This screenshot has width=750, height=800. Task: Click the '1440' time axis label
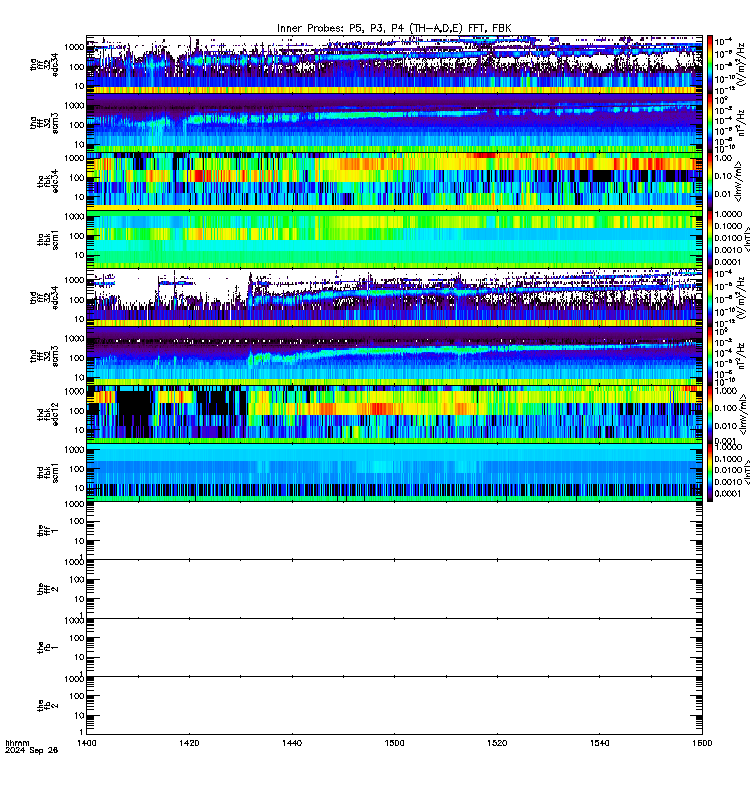292,743
